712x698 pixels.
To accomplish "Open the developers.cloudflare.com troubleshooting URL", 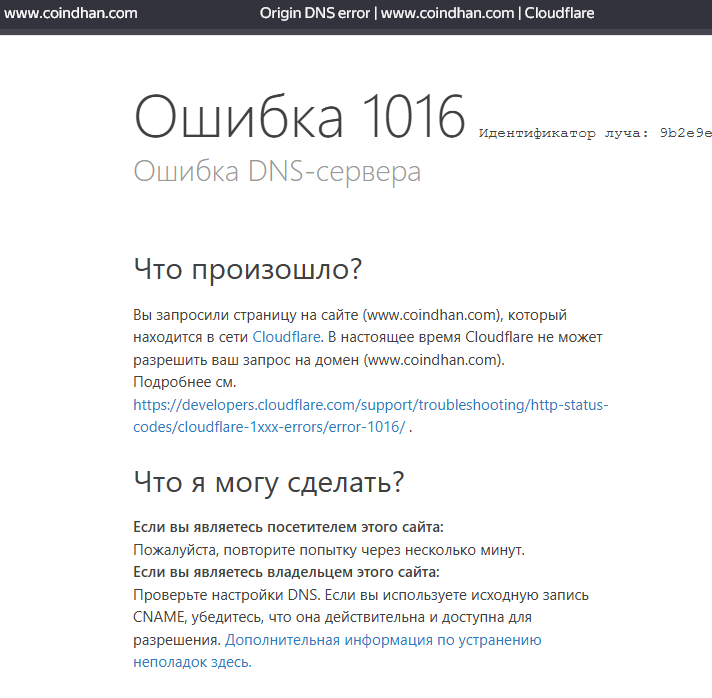I will [x=370, y=405].
